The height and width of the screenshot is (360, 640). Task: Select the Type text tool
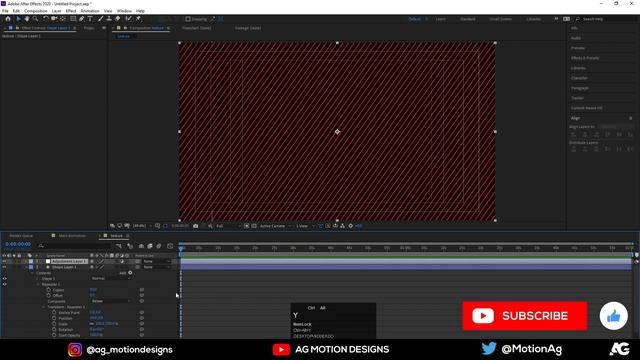pyautogui.click(x=90, y=19)
